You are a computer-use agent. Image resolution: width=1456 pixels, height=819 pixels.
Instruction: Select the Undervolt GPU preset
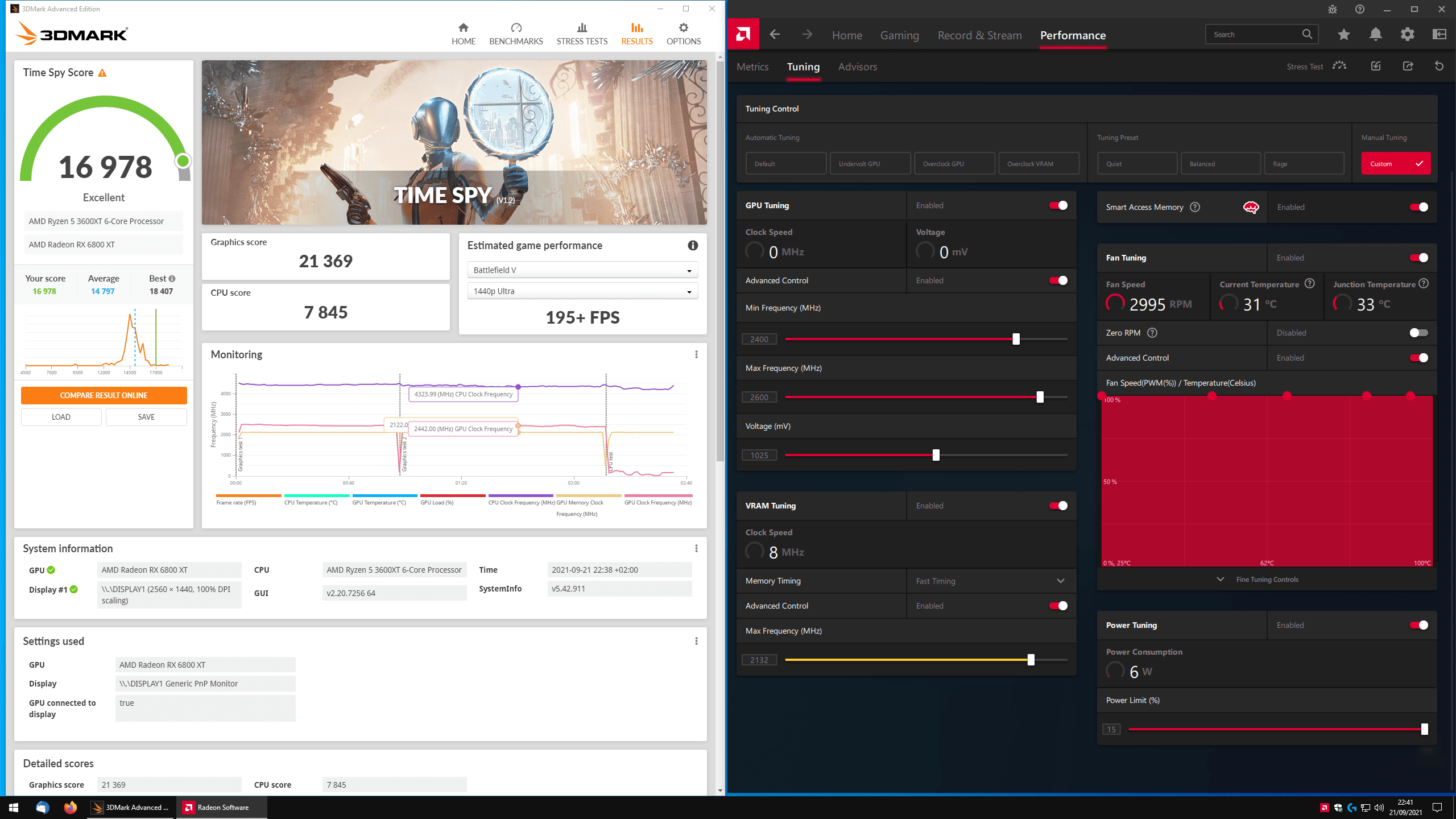[870, 164]
